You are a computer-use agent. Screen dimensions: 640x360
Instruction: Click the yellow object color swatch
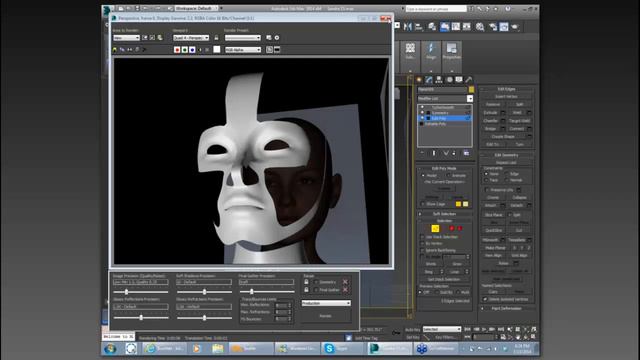click(471, 89)
